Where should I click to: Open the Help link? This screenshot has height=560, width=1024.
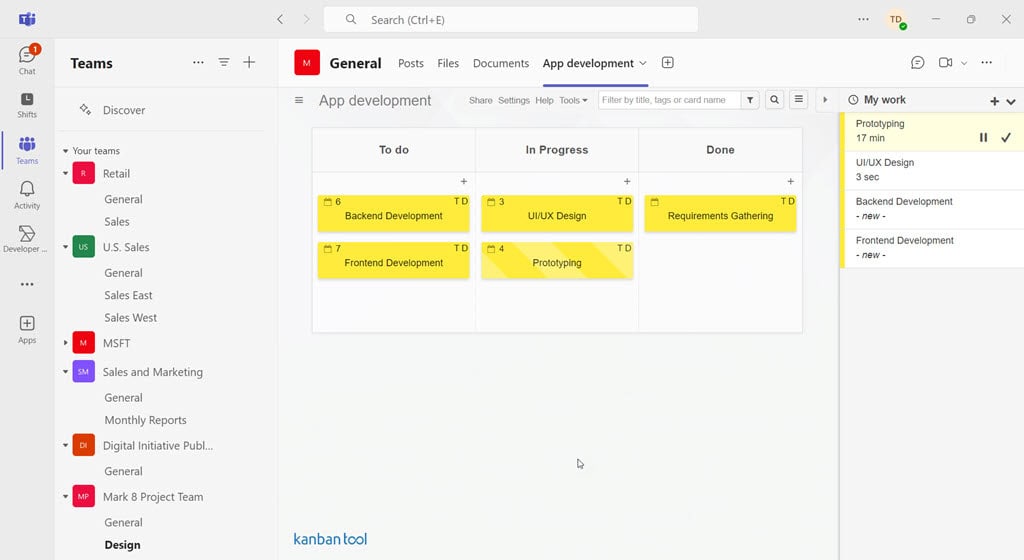(x=544, y=100)
